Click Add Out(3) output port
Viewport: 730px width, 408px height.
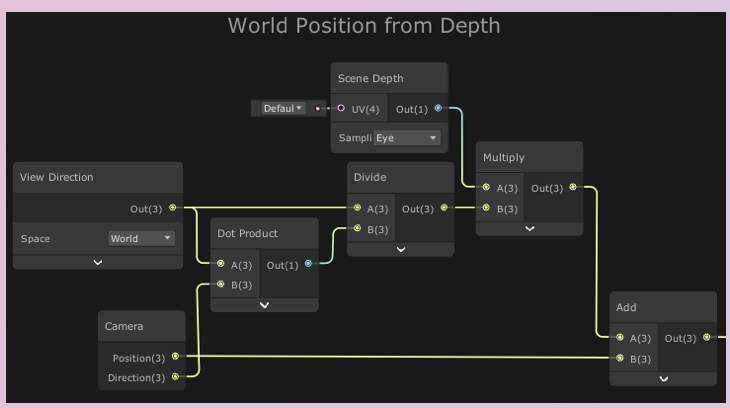707,337
